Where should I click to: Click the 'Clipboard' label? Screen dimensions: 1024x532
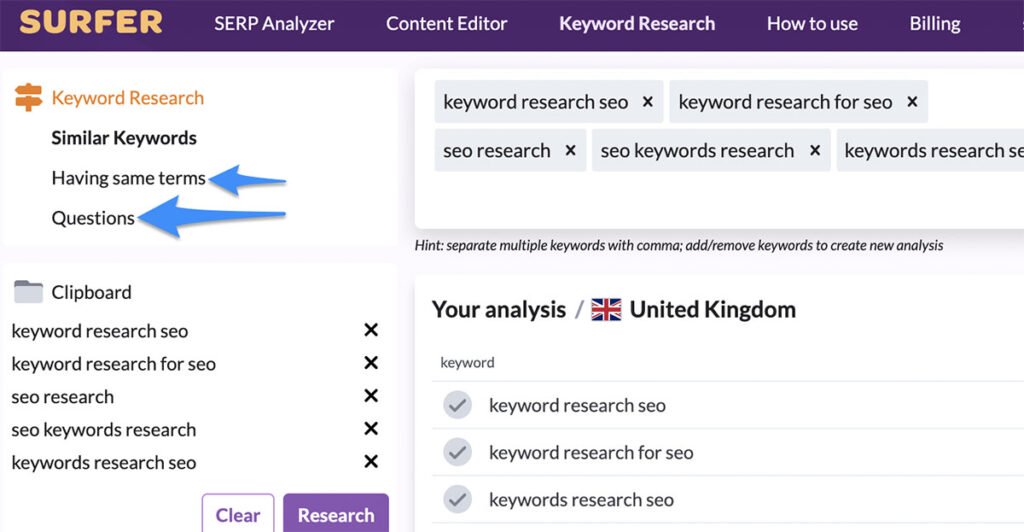coord(91,292)
